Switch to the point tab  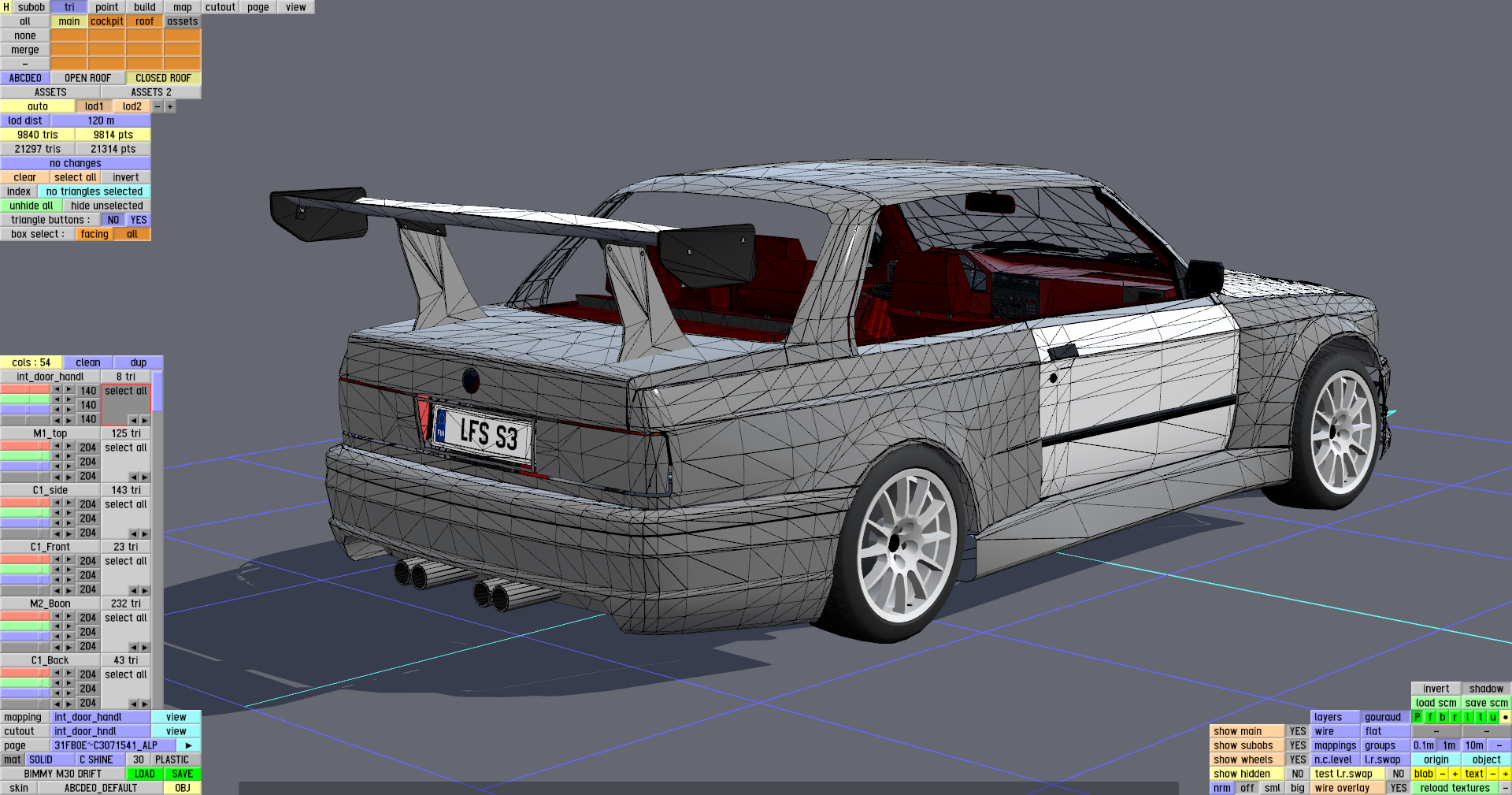click(x=107, y=7)
